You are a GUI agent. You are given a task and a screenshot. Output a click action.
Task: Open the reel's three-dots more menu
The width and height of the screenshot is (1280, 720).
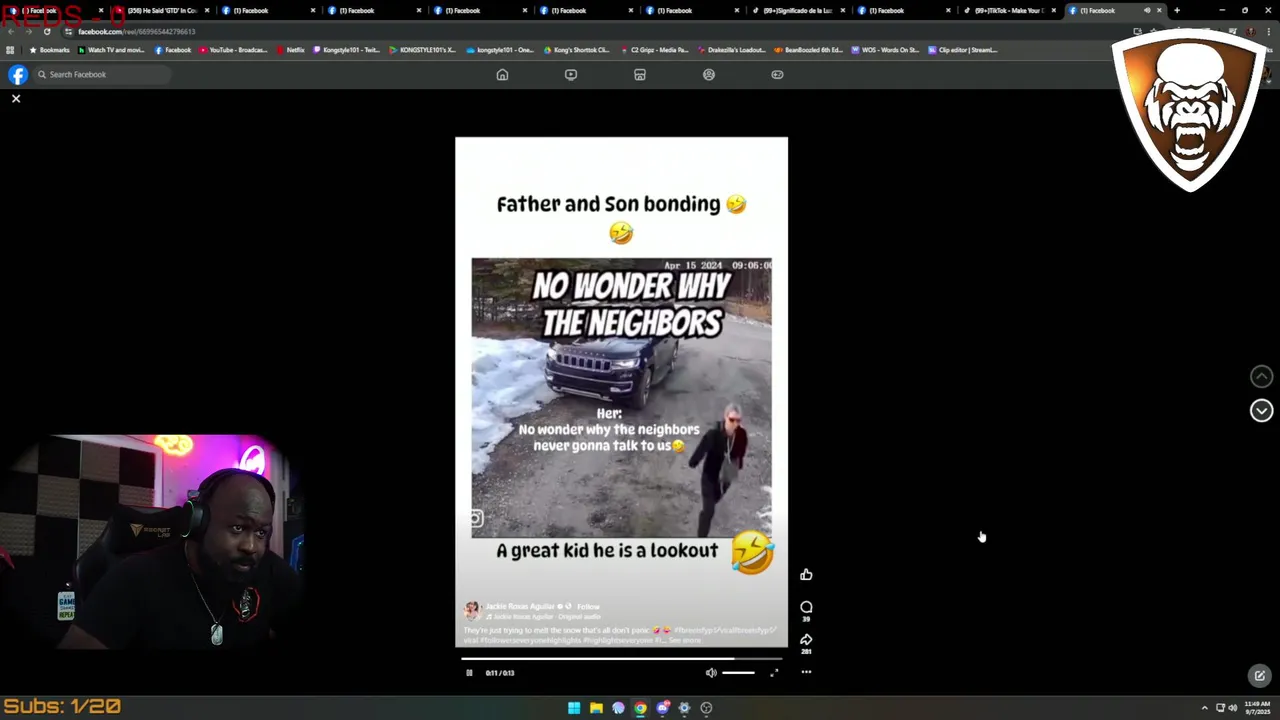[806, 673]
